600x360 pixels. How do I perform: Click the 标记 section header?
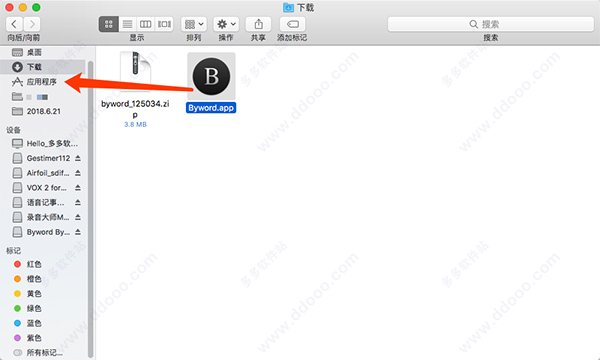[x=13, y=251]
